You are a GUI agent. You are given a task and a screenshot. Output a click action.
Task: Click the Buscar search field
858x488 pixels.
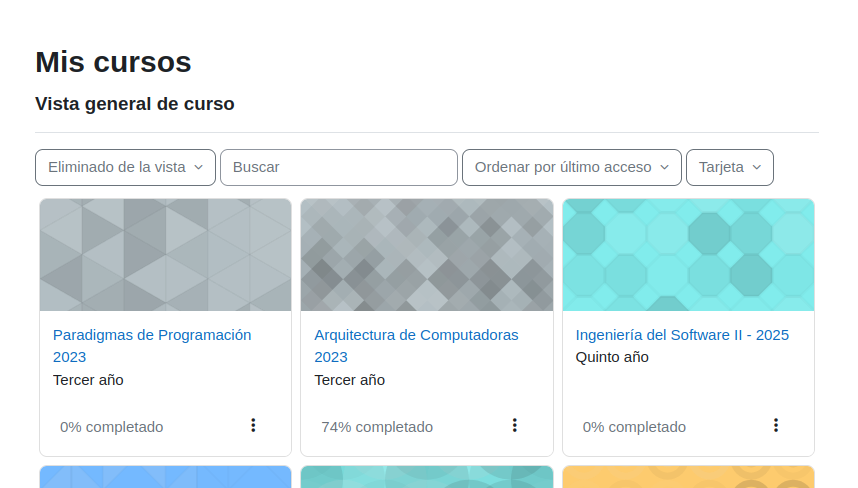tap(339, 167)
